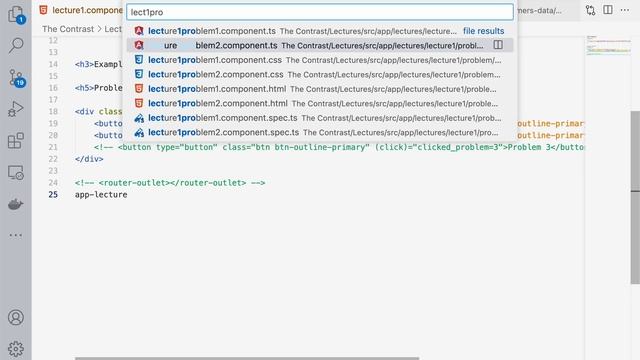Screen dimensions: 640x360
Task: Click the code minimap preview
Action: point(608,45)
